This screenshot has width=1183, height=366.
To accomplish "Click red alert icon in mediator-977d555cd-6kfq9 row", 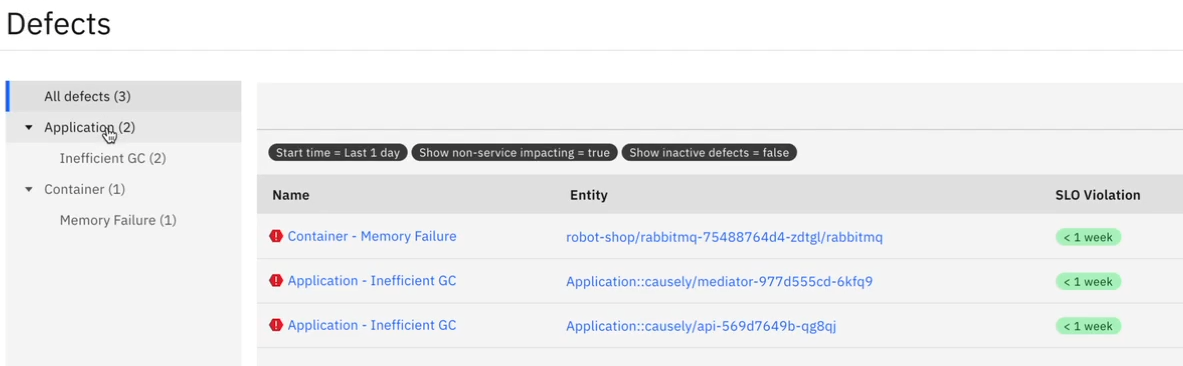I will pos(276,281).
